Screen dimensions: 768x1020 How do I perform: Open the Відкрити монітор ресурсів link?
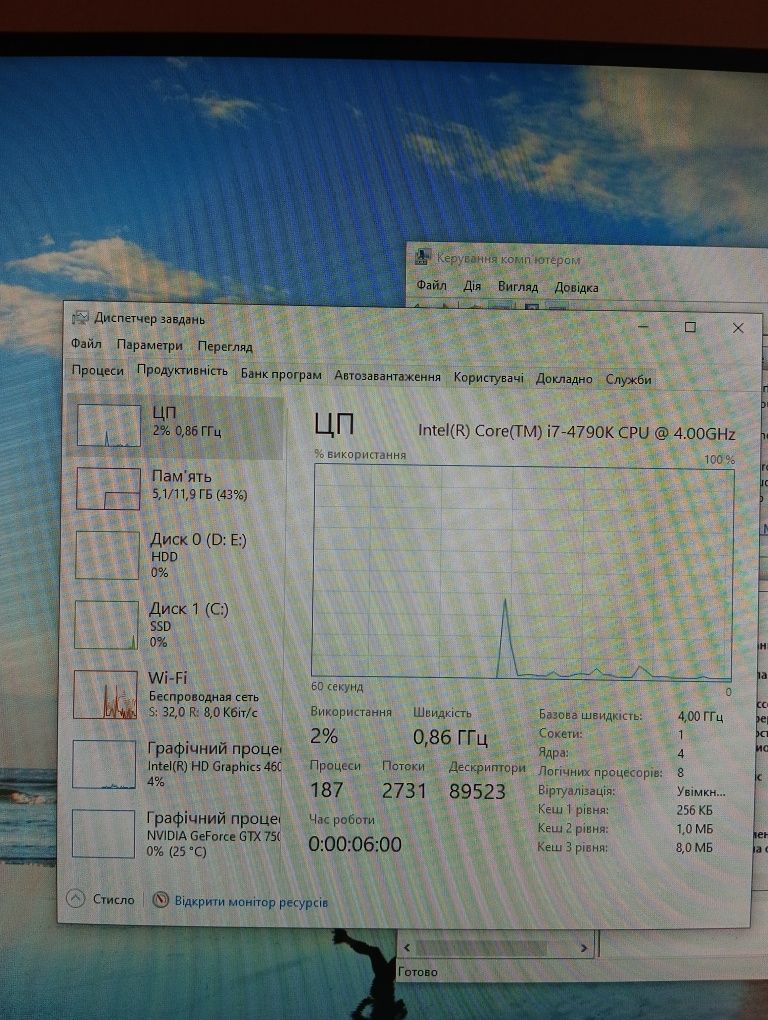tap(251, 902)
